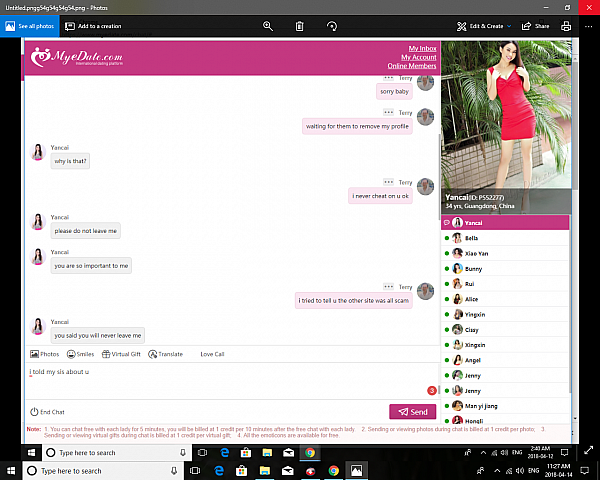Select Bella in the online members list
This screenshot has height=480, width=600.
(472, 239)
